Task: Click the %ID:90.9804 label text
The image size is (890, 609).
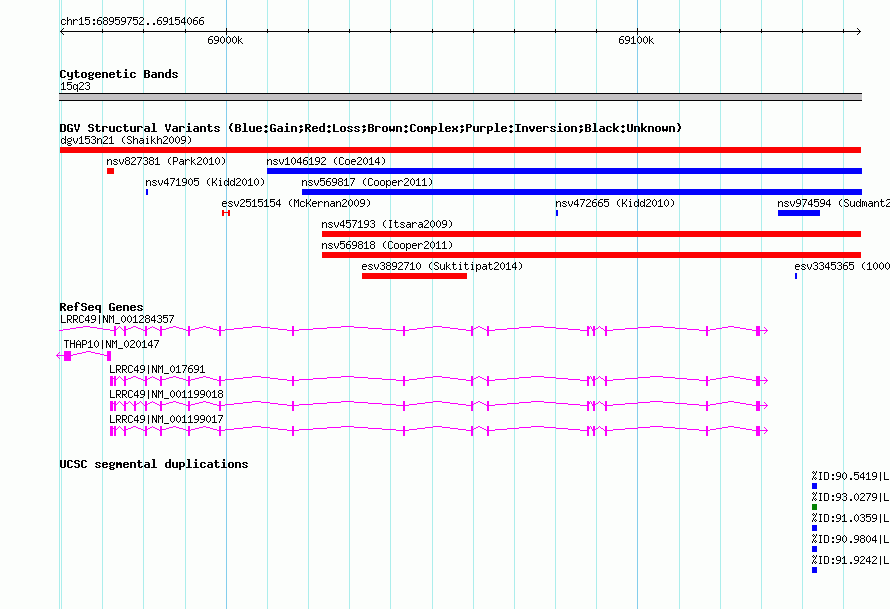Action: [x=850, y=539]
